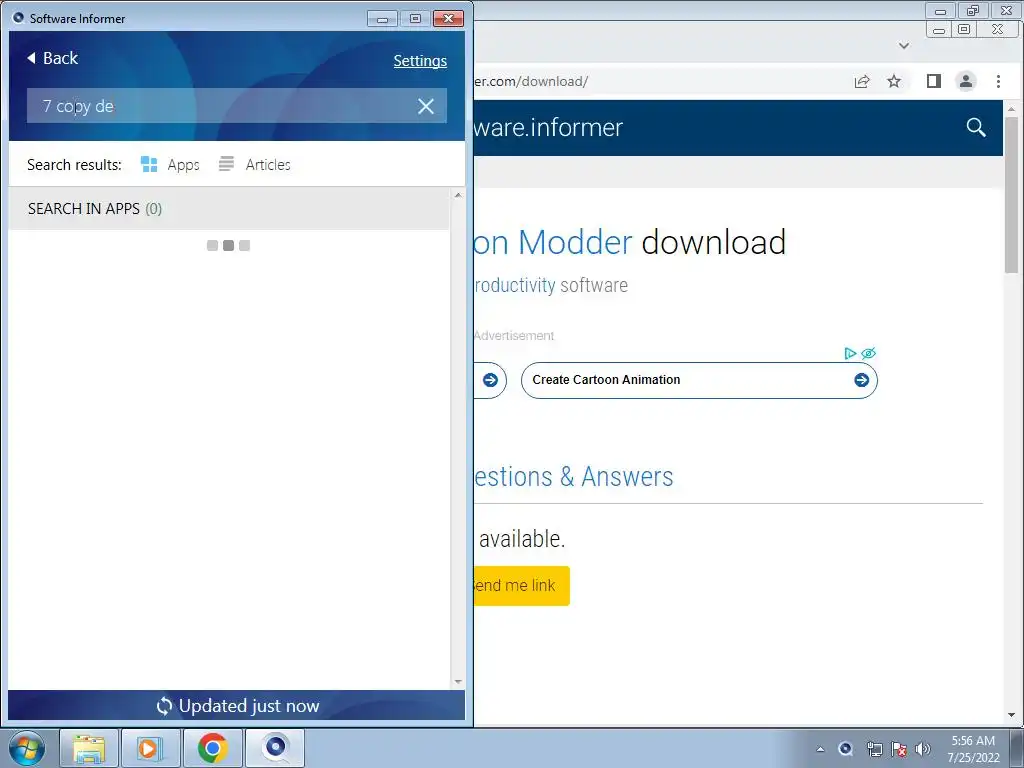The width and height of the screenshot is (1024, 768).
Task: Open the Chrome profile avatar
Action: (966, 81)
